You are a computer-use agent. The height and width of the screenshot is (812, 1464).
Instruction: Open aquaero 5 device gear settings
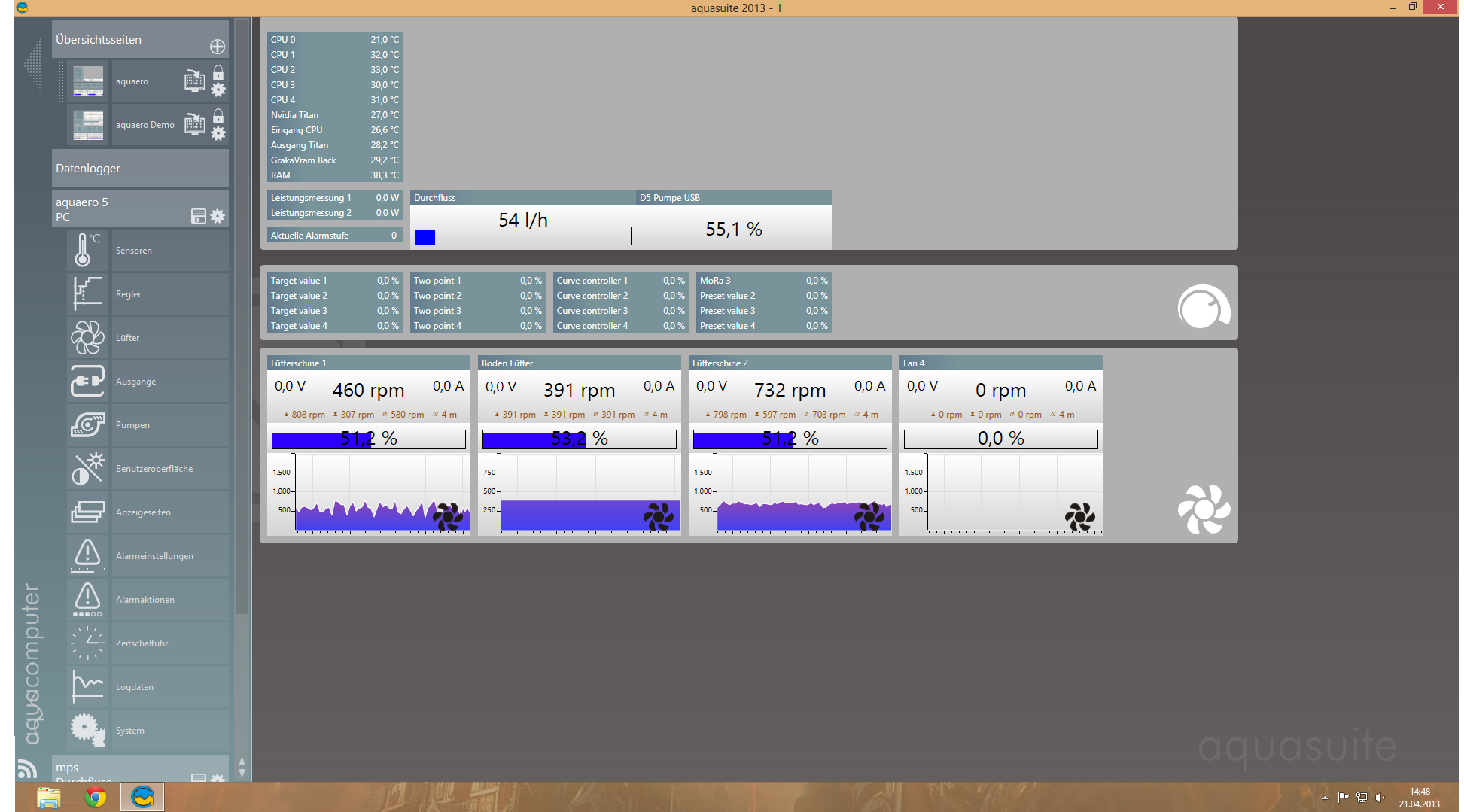[218, 217]
